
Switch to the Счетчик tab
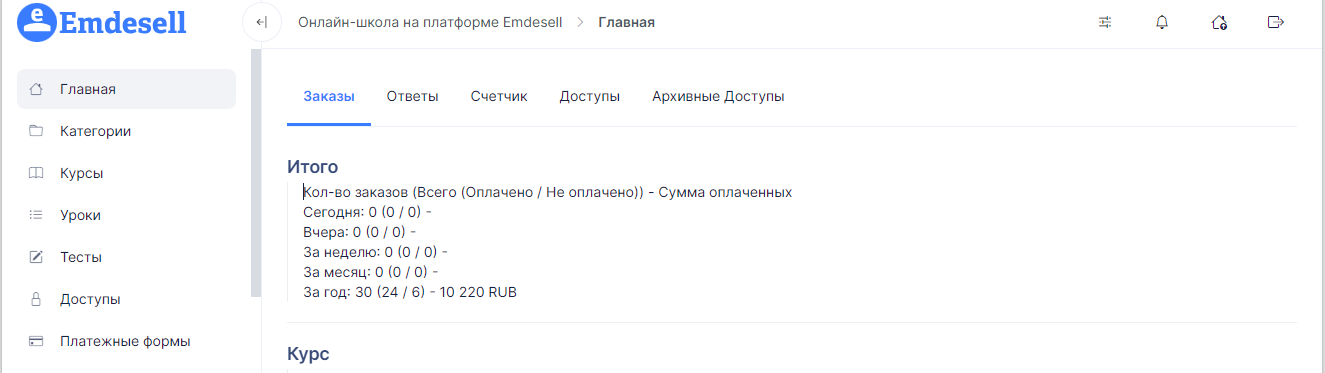(x=499, y=96)
